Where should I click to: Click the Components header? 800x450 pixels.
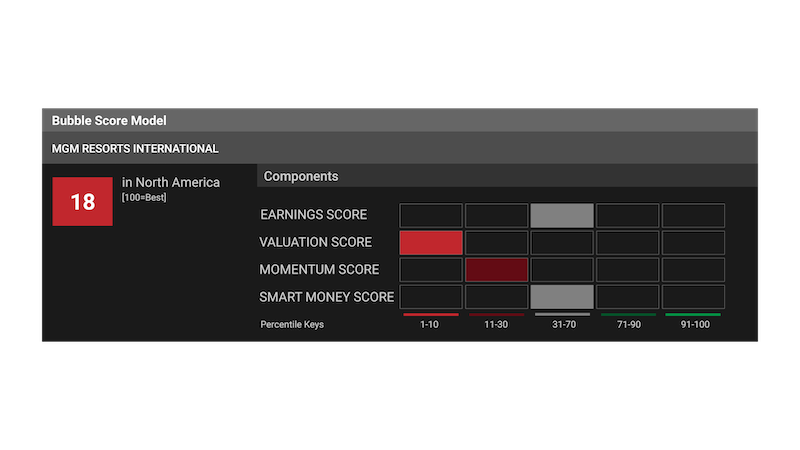click(x=301, y=177)
